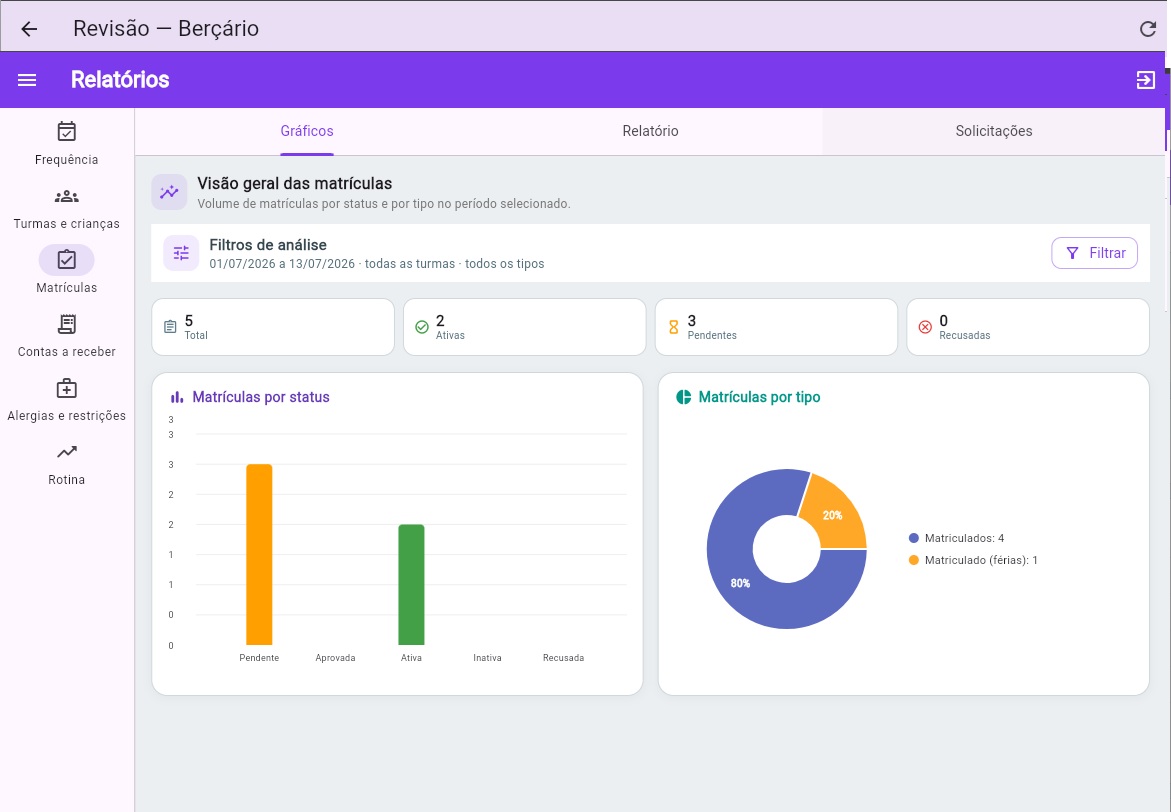Open Rotina in the sidebar
1171x812 pixels.
pyautogui.click(x=66, y=464)
